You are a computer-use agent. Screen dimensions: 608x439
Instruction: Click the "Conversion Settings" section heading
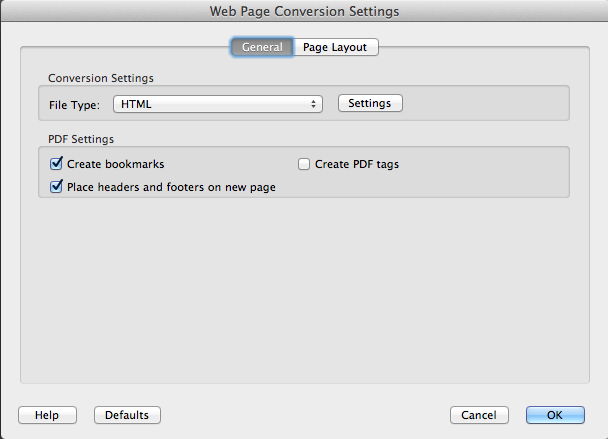pos(101,77)
